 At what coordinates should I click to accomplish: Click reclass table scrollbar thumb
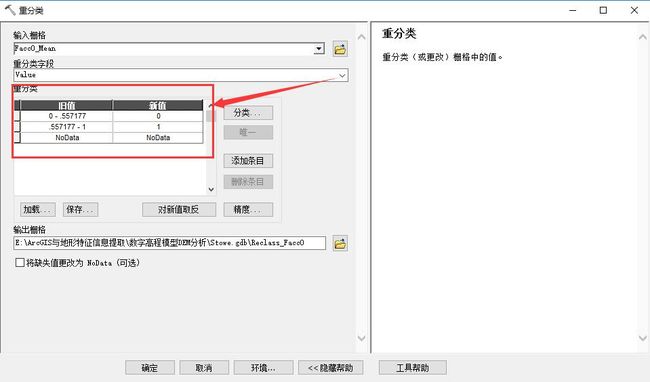tap(210, 116)
